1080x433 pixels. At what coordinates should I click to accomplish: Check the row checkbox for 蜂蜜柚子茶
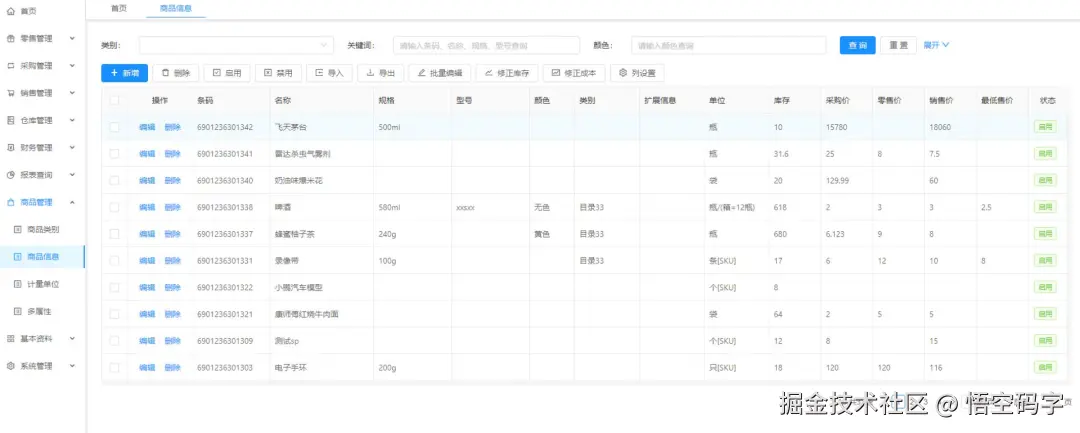point(114,234)
